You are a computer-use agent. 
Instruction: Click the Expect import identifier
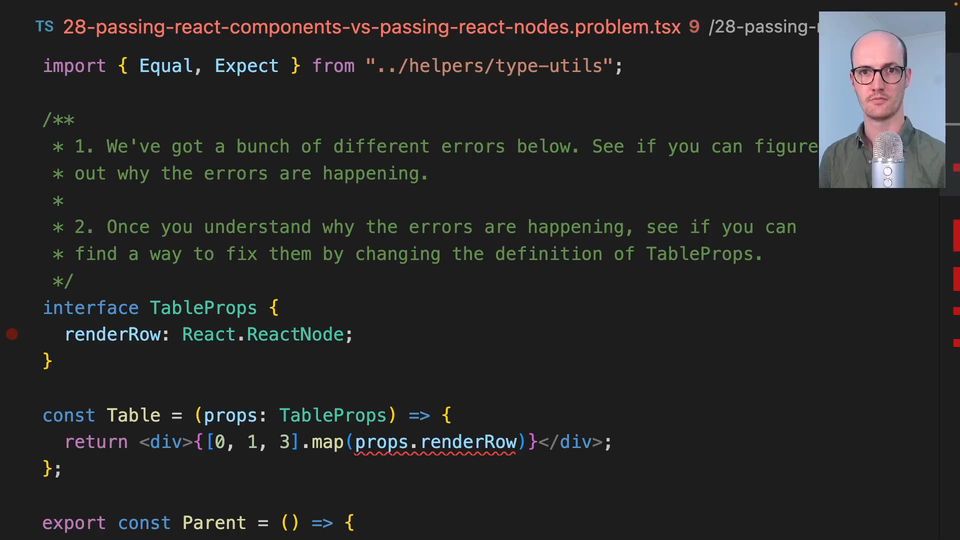pyautogui.click(x=246, y=66)
